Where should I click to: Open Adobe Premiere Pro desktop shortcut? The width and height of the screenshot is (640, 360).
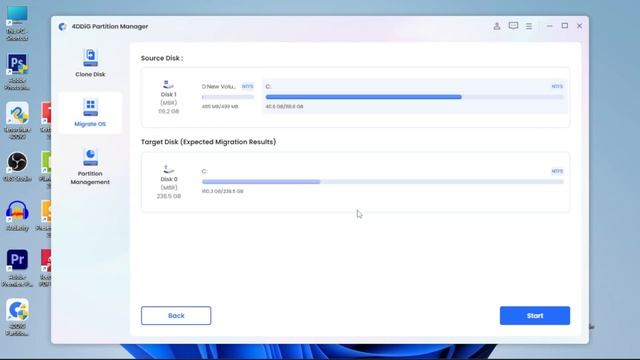pyautogui.click(x=17, y=268)
